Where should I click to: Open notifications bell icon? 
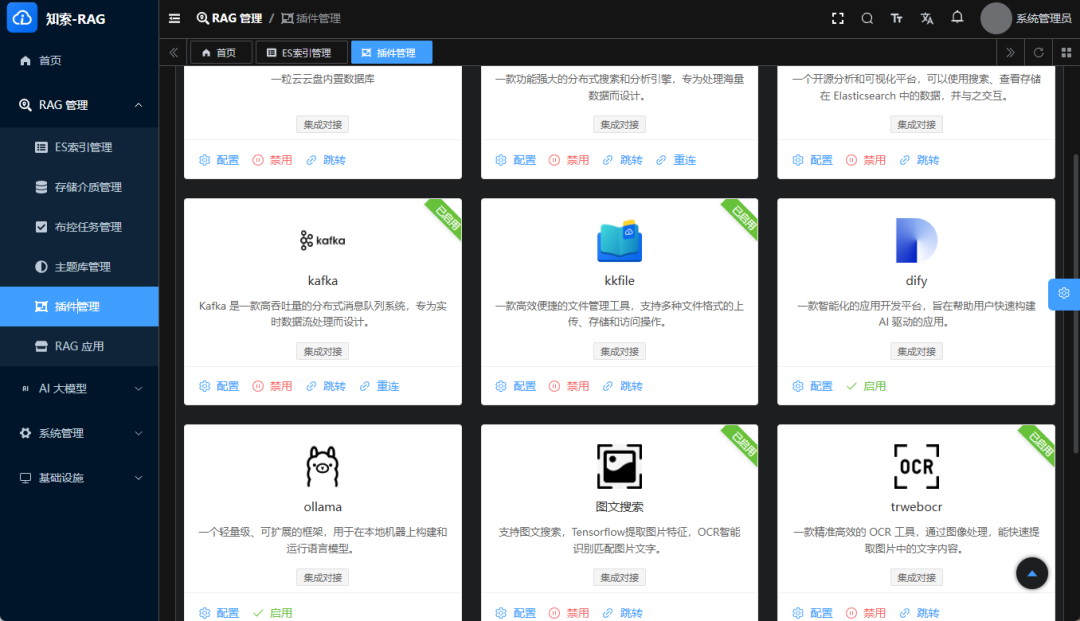tap(957, 18)
